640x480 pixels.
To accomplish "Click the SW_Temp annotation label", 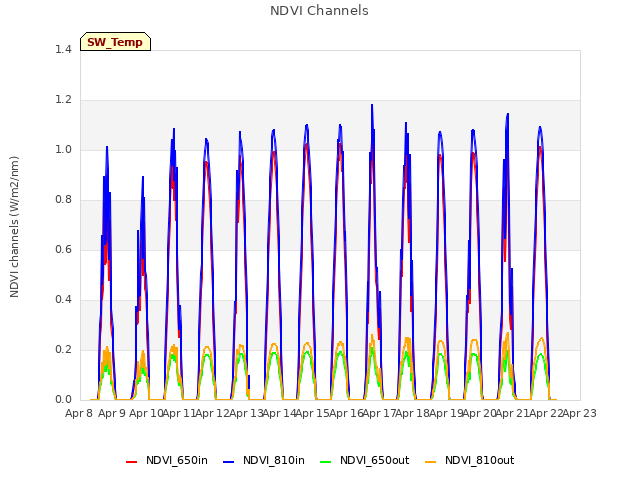I will tap(115, 42).
